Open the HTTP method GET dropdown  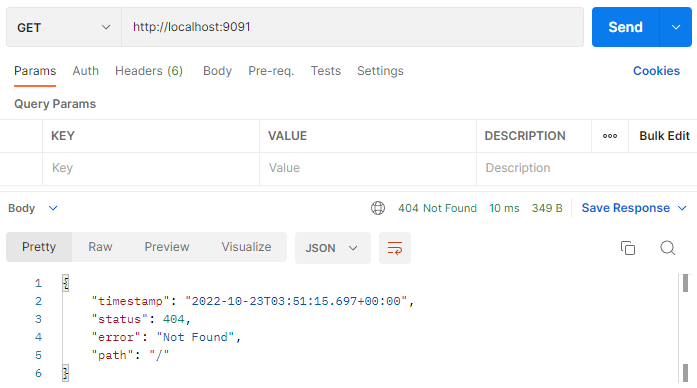(64, 27)
